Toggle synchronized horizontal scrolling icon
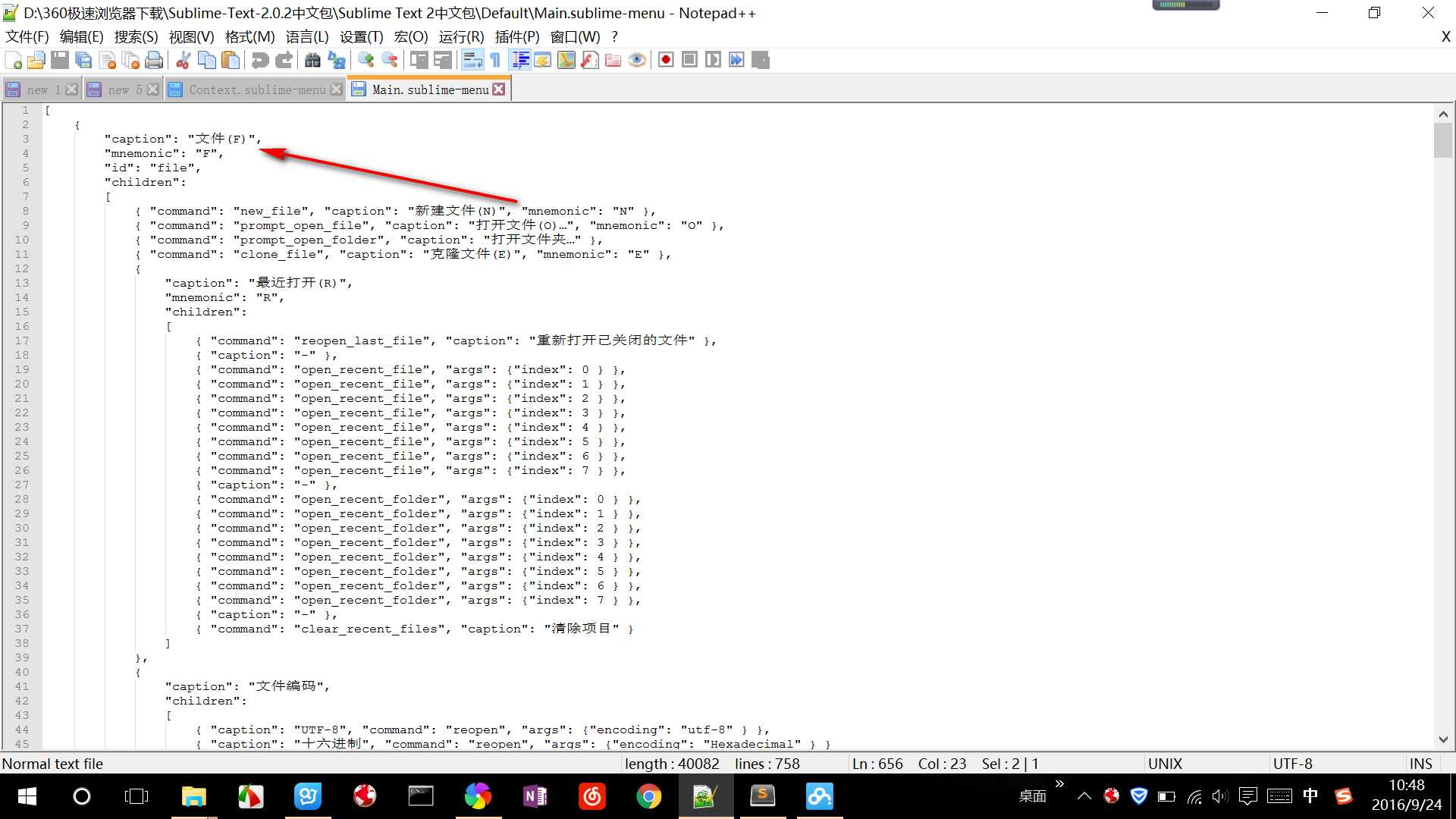1456x819 pixels. coord(443,60)
